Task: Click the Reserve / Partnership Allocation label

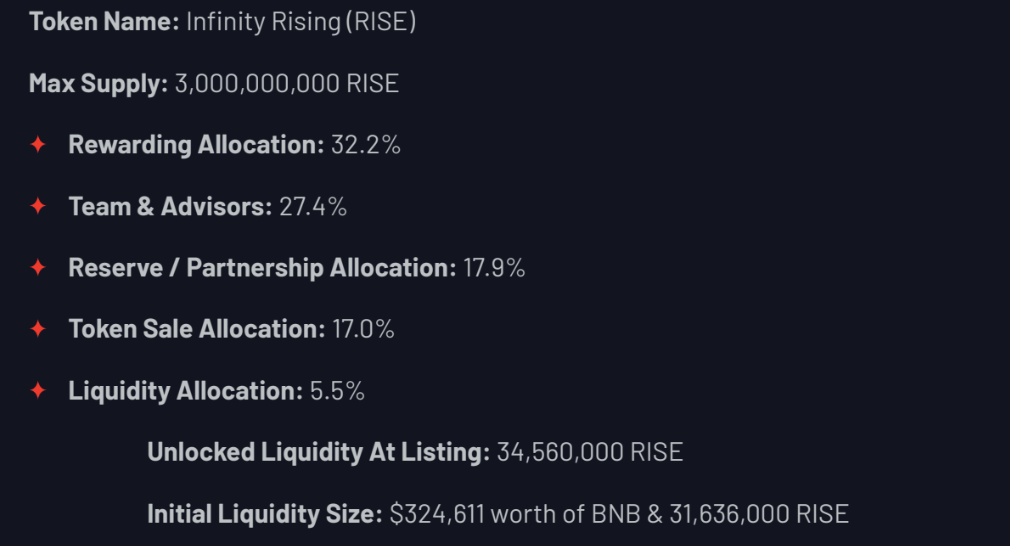Action: [262, 268]
